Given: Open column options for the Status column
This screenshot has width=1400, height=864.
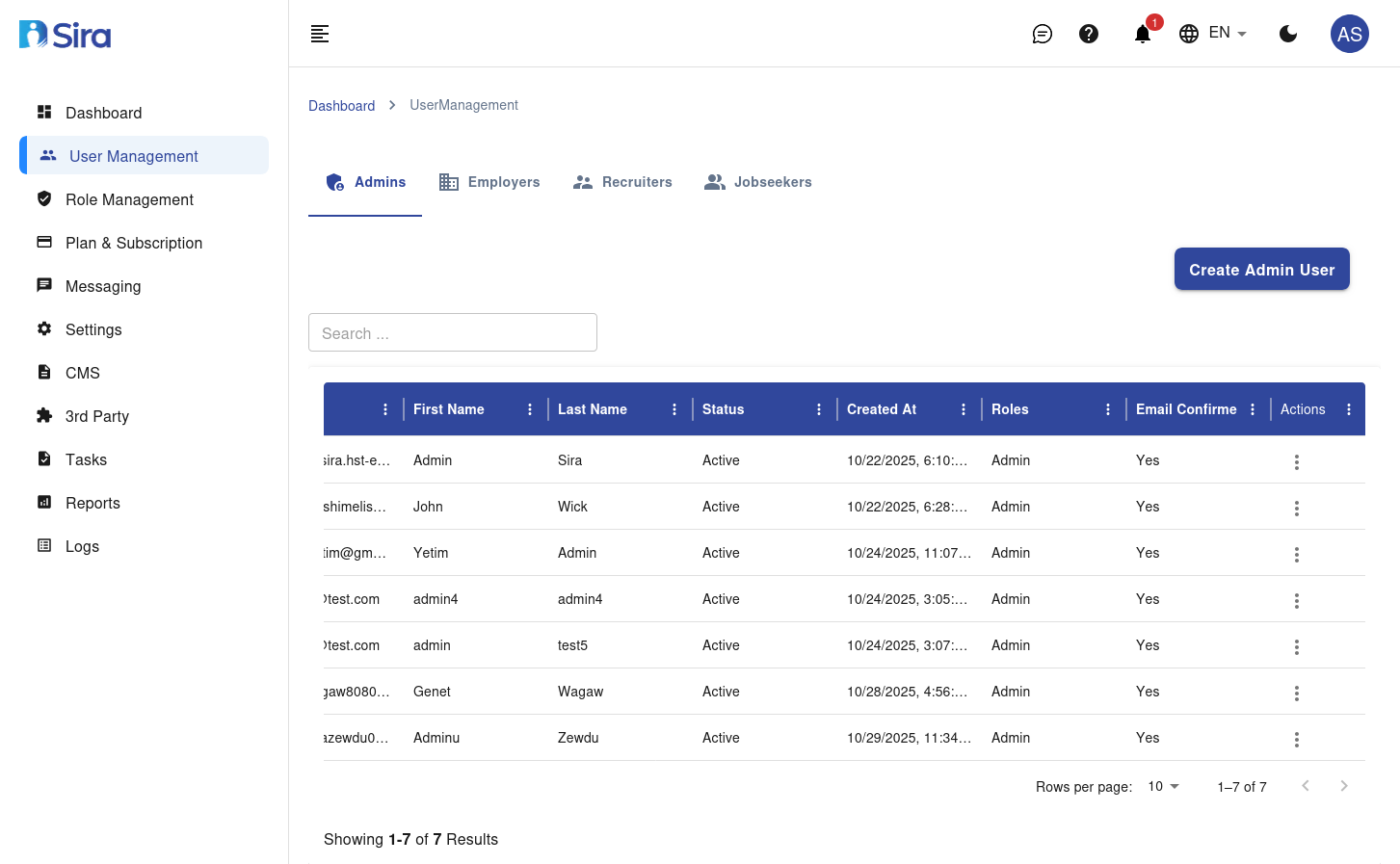Looking at the screenshot, I should click(818, 408).
